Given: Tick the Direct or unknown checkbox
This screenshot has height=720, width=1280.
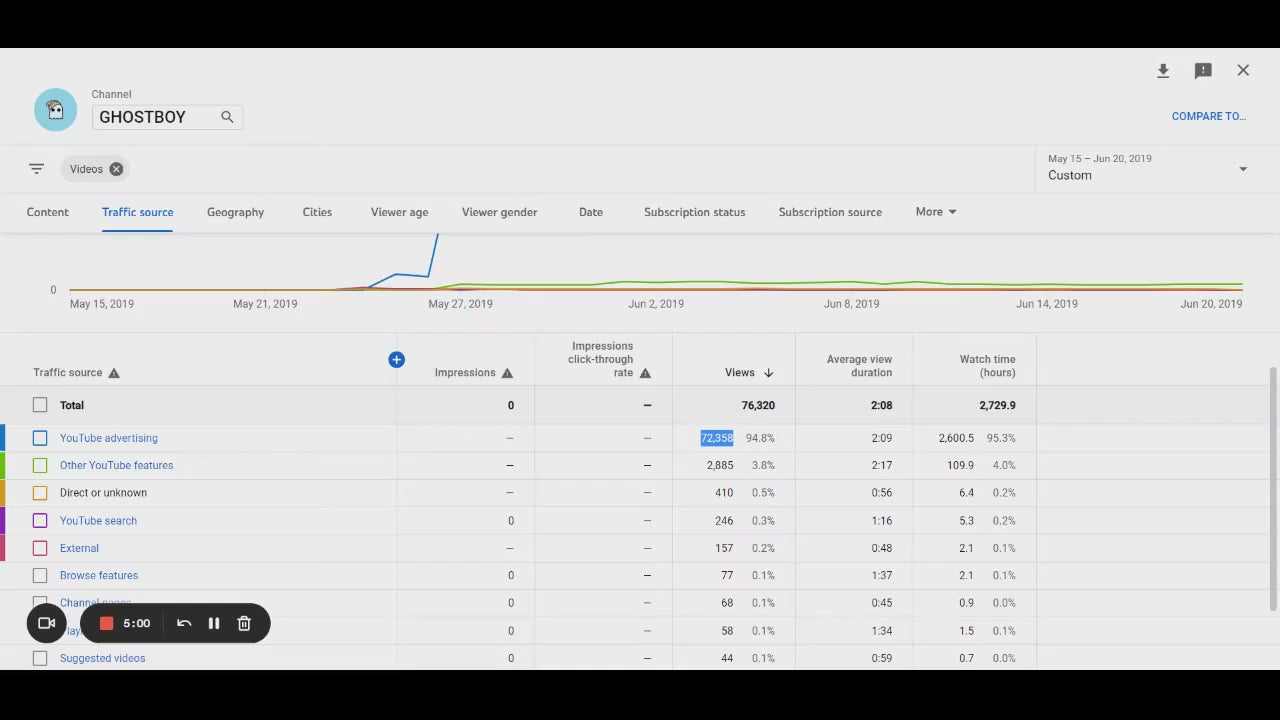Looking at the screenshot, I should click(40, 493).
